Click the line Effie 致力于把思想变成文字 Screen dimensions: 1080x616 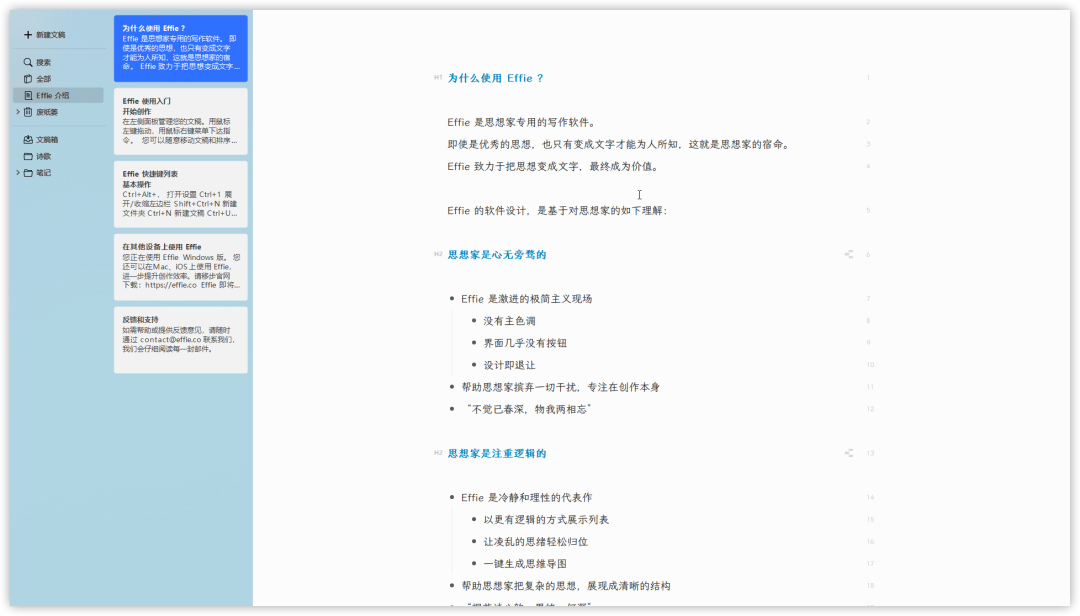coord(553,166)
